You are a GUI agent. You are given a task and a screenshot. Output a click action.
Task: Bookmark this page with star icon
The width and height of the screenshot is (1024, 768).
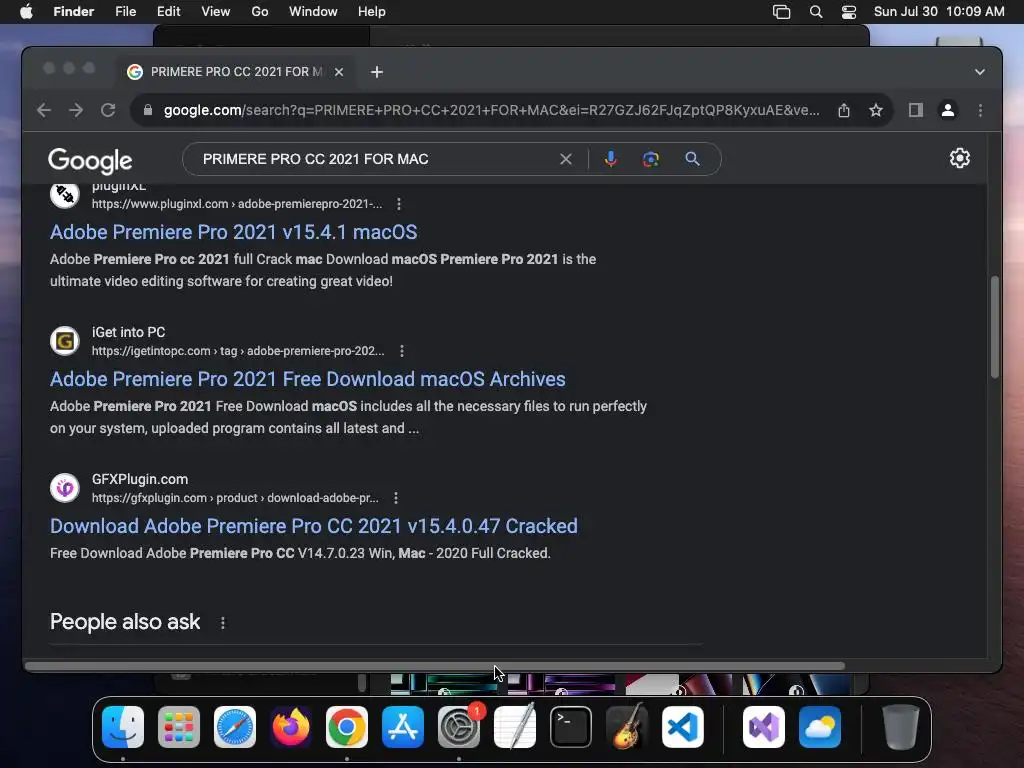click(x=876, y=110)
